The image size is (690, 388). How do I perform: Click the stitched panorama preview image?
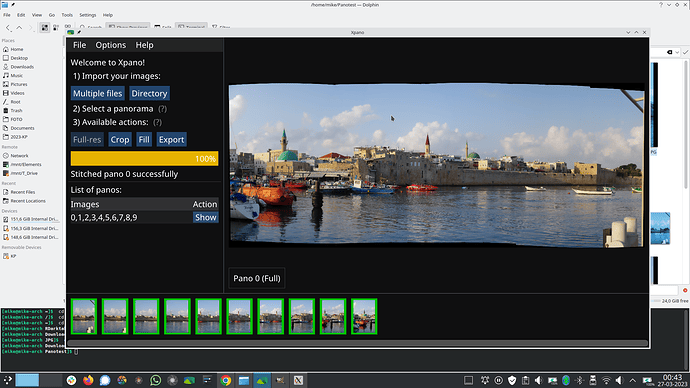pos(436,165)
